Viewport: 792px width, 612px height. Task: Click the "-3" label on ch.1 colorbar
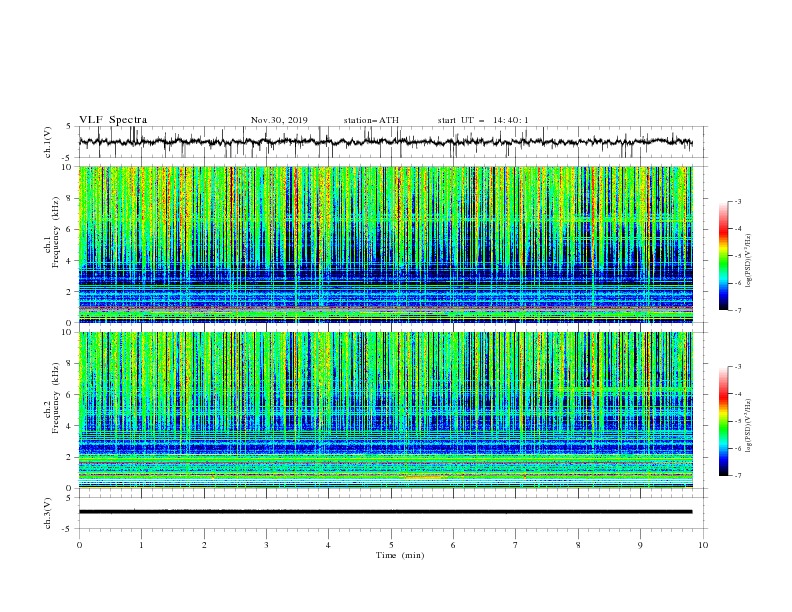738,201
